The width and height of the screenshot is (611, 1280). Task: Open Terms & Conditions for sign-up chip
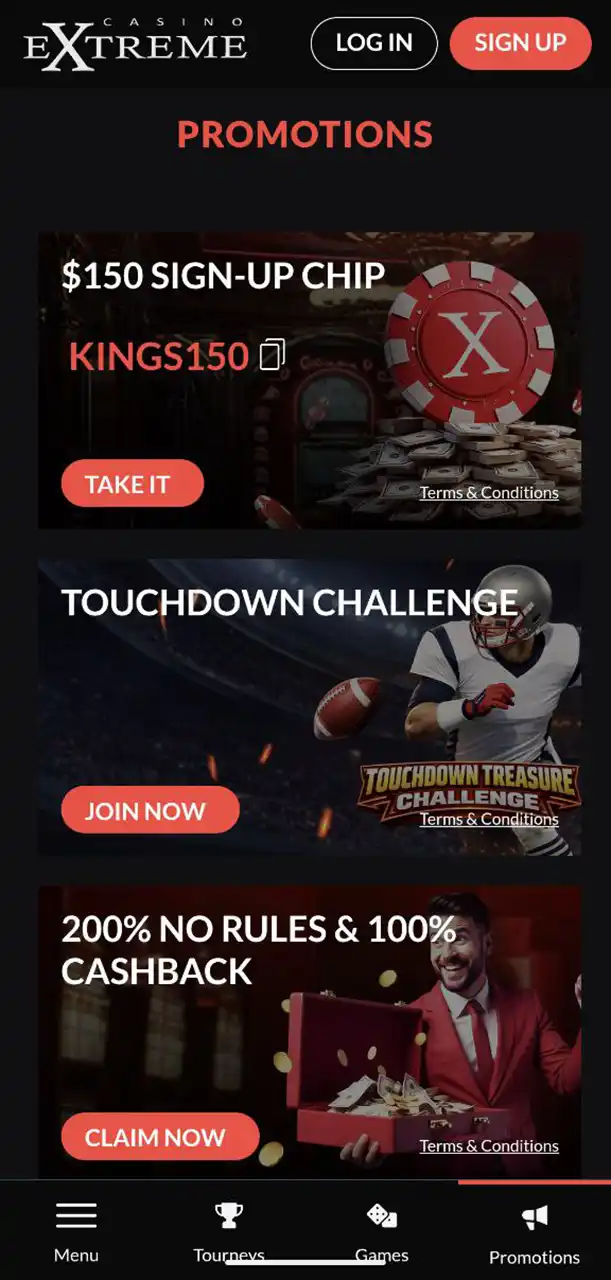tap(489, 492)
